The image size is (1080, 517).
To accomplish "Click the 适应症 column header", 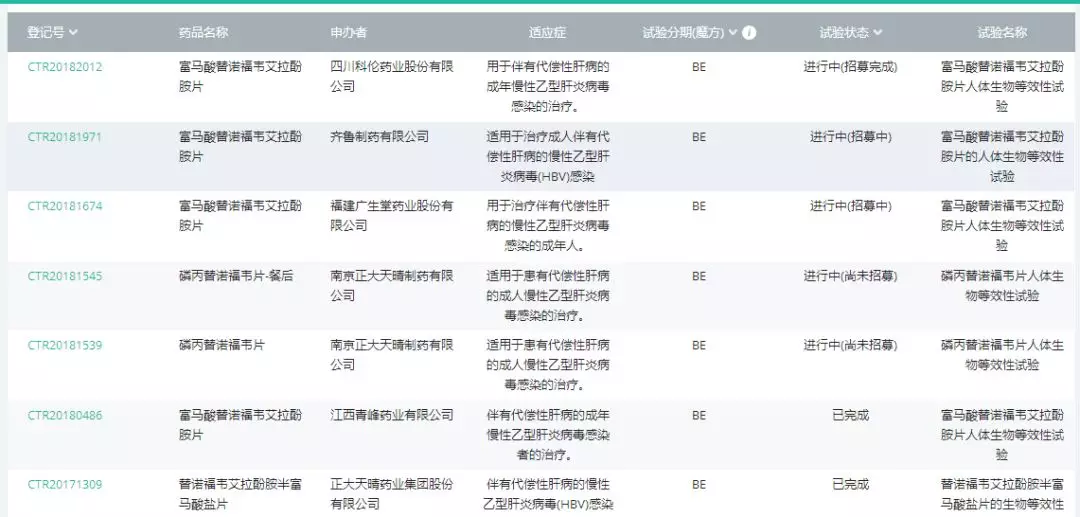I will [x=547, y=32].
